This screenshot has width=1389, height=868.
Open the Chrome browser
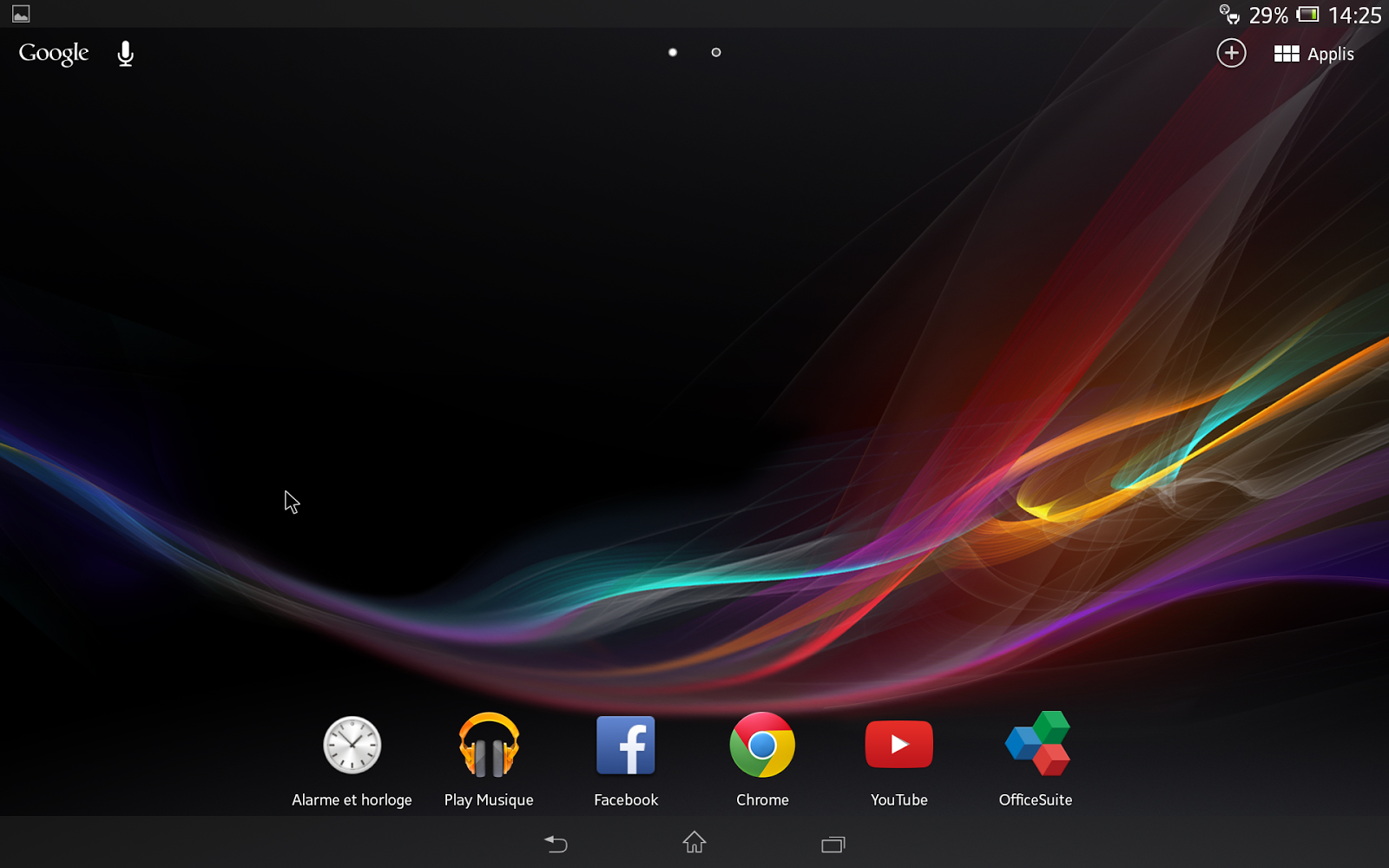(x=761, y=744)
